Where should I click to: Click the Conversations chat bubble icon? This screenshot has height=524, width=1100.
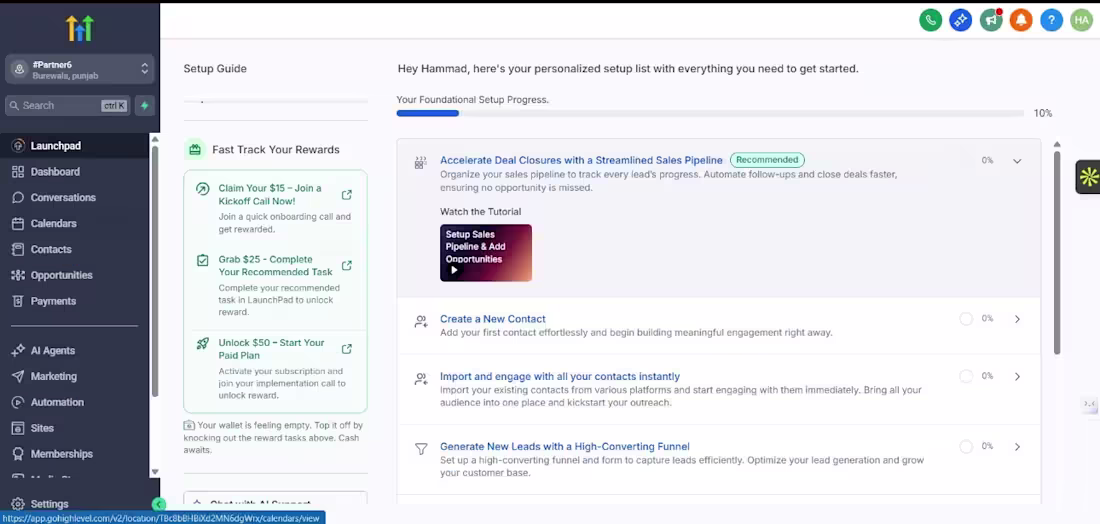coord(18,198)
